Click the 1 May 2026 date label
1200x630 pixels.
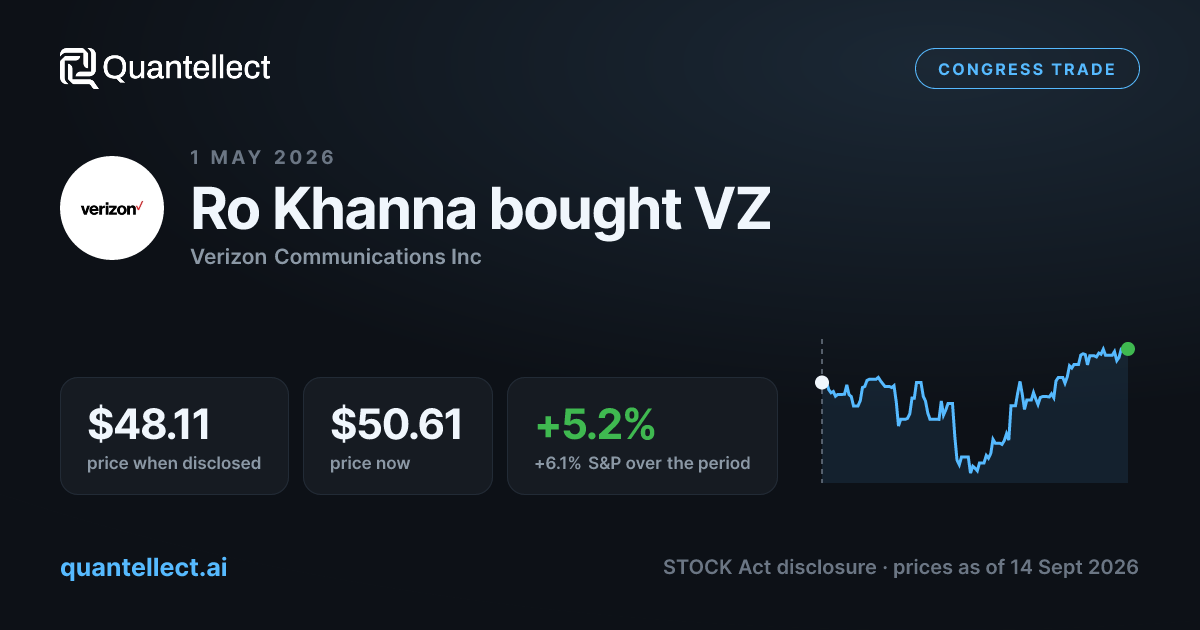click(x=263, y=157)
